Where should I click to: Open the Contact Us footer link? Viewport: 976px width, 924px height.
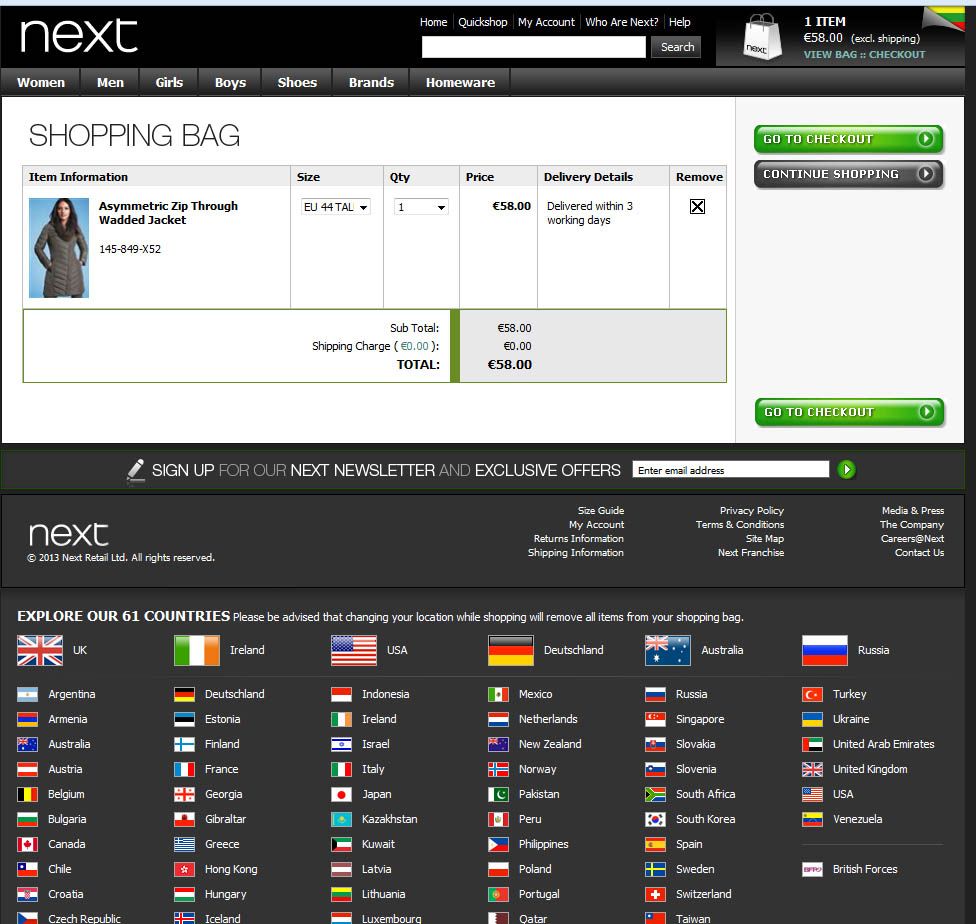point(919,552)
